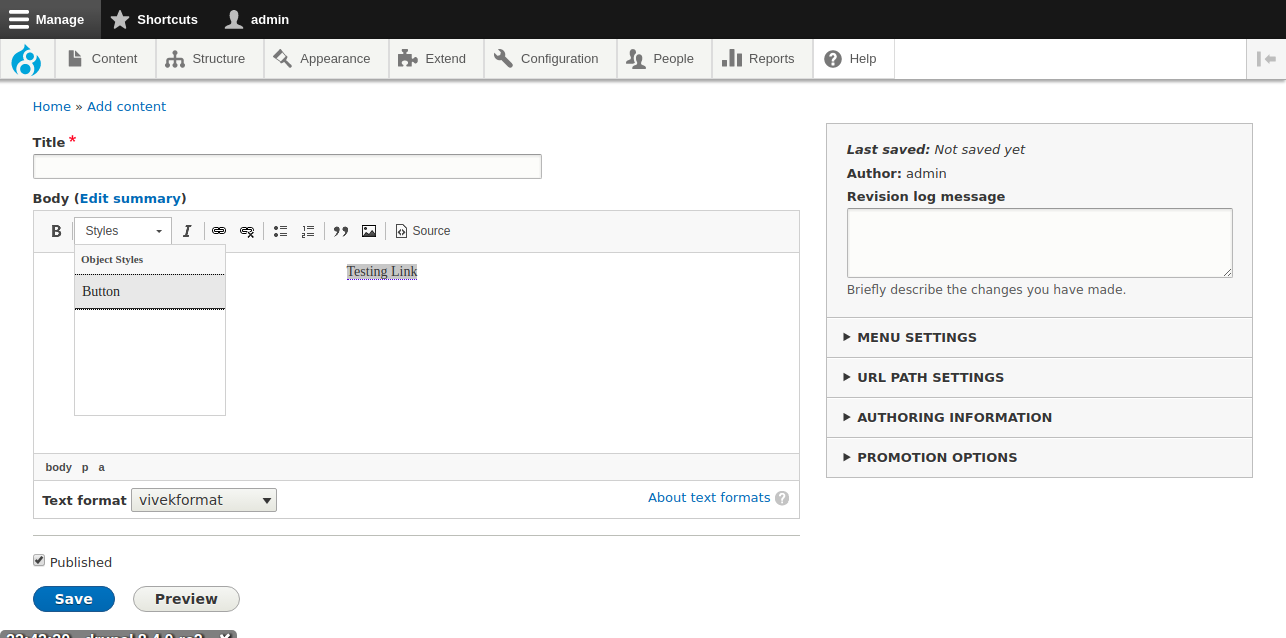Screen dimensions: 1286x638
Task: Expand URL Path Settings section
Action: pos(930,378)
